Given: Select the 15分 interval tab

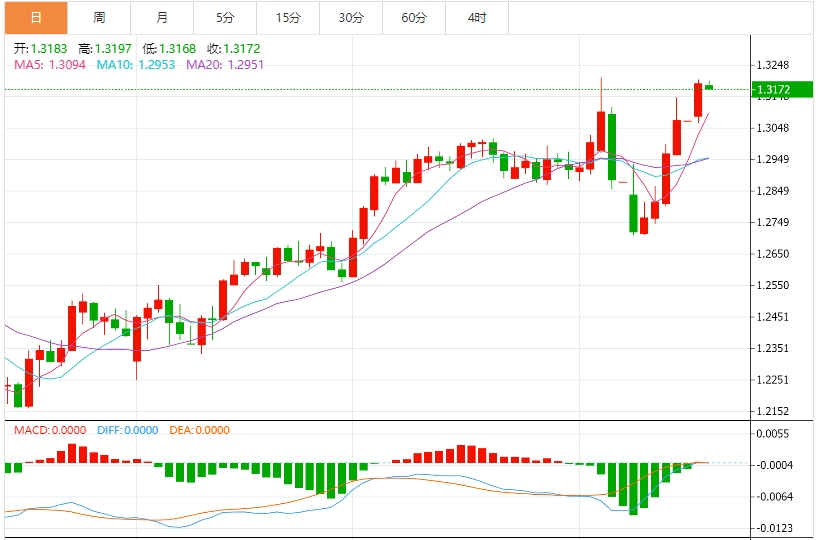Looking at the screenshot, I should click(288, 18).
